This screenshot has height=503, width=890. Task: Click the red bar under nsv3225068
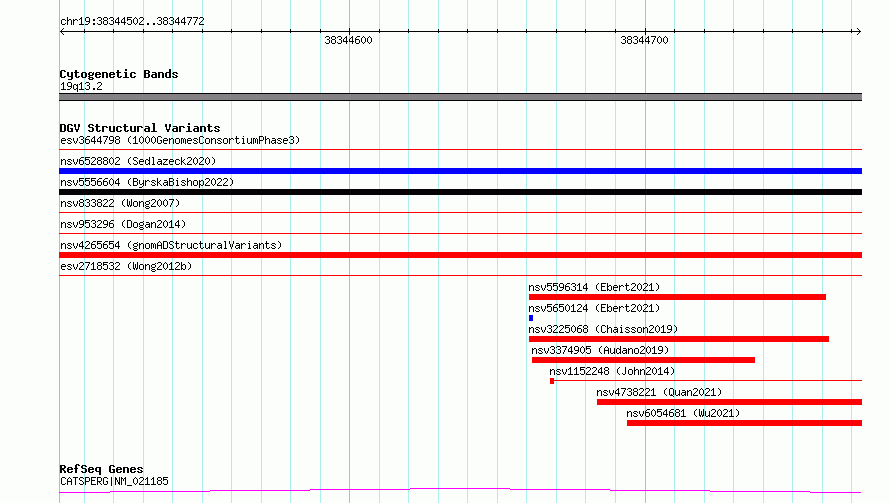click(x=679, y=339)
